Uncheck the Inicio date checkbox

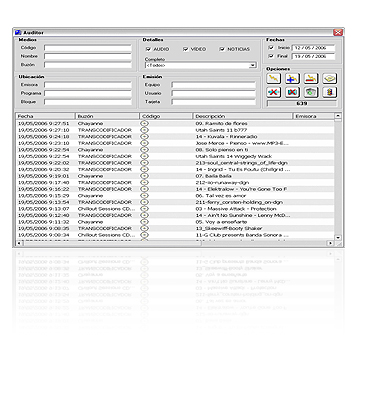point(271,48)
